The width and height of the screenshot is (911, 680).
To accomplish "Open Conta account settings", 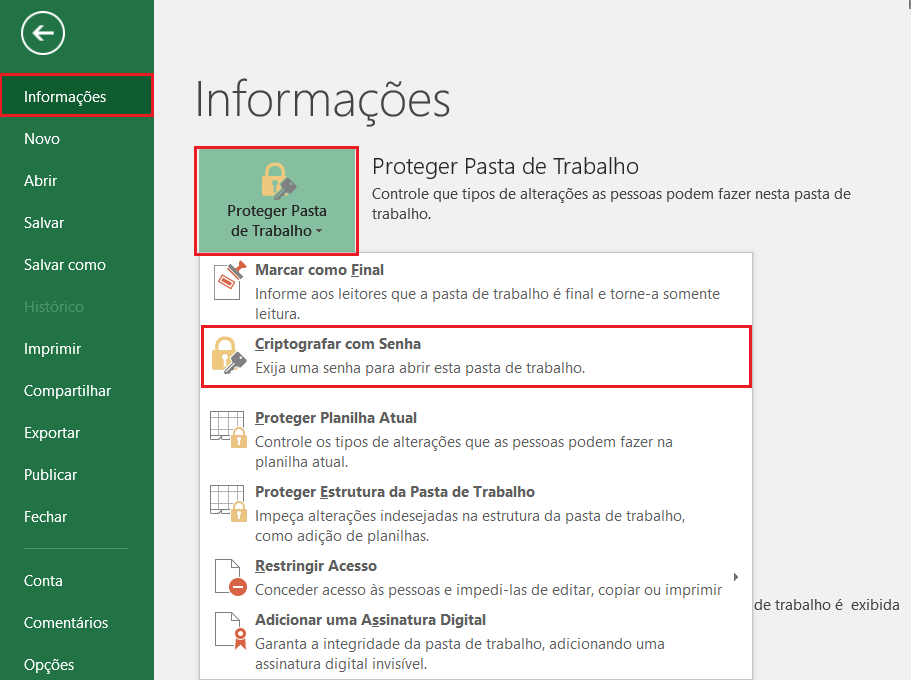I will [x=43, y=581].
